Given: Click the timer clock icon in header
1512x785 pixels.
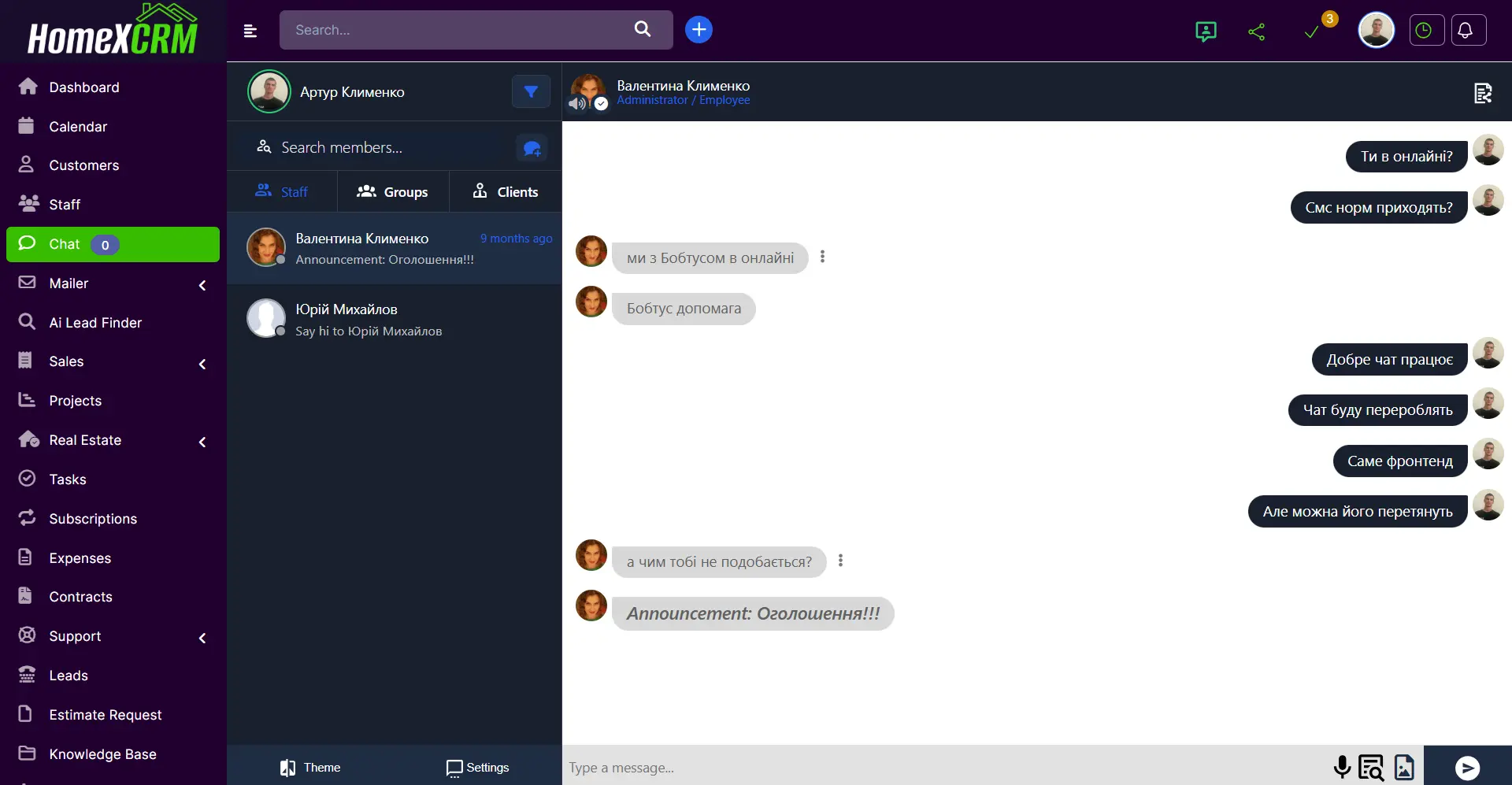Looking at the screenshot, I should [1423, 31].
